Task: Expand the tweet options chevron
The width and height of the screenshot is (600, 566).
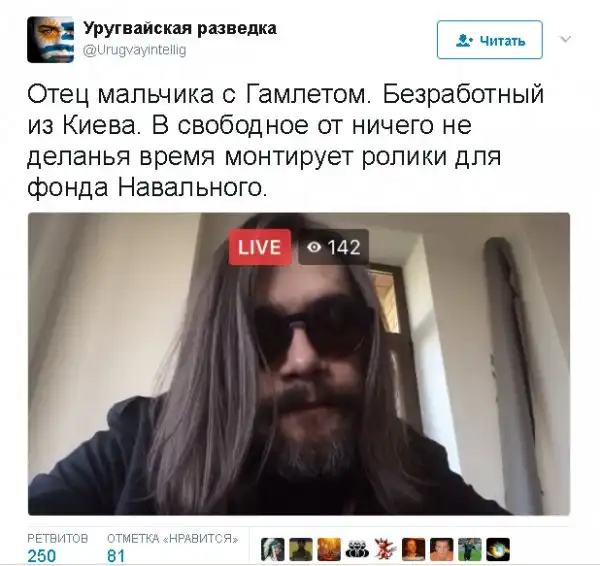Action: [x=566, y=39]
